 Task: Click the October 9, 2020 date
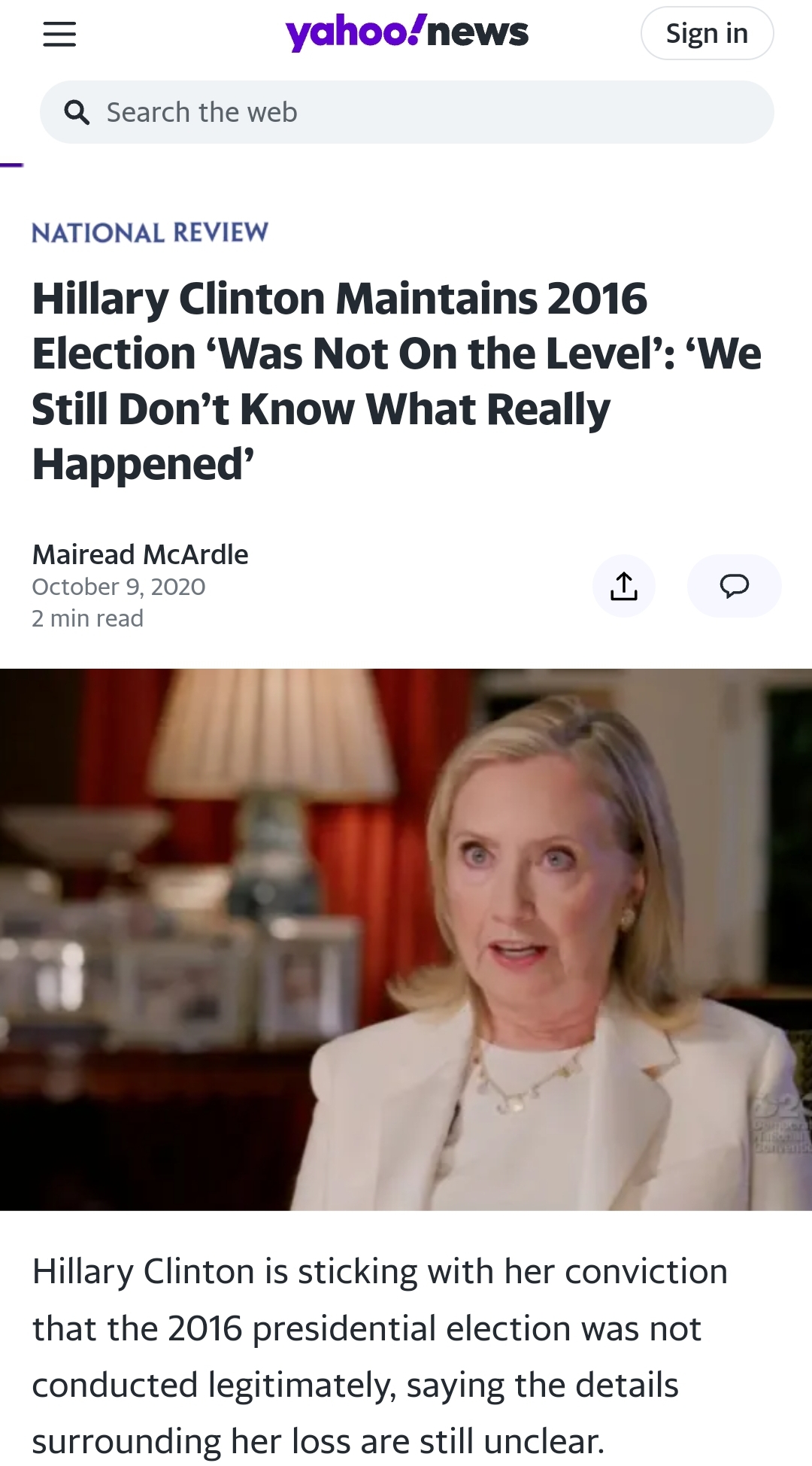(x=118, y=587)
